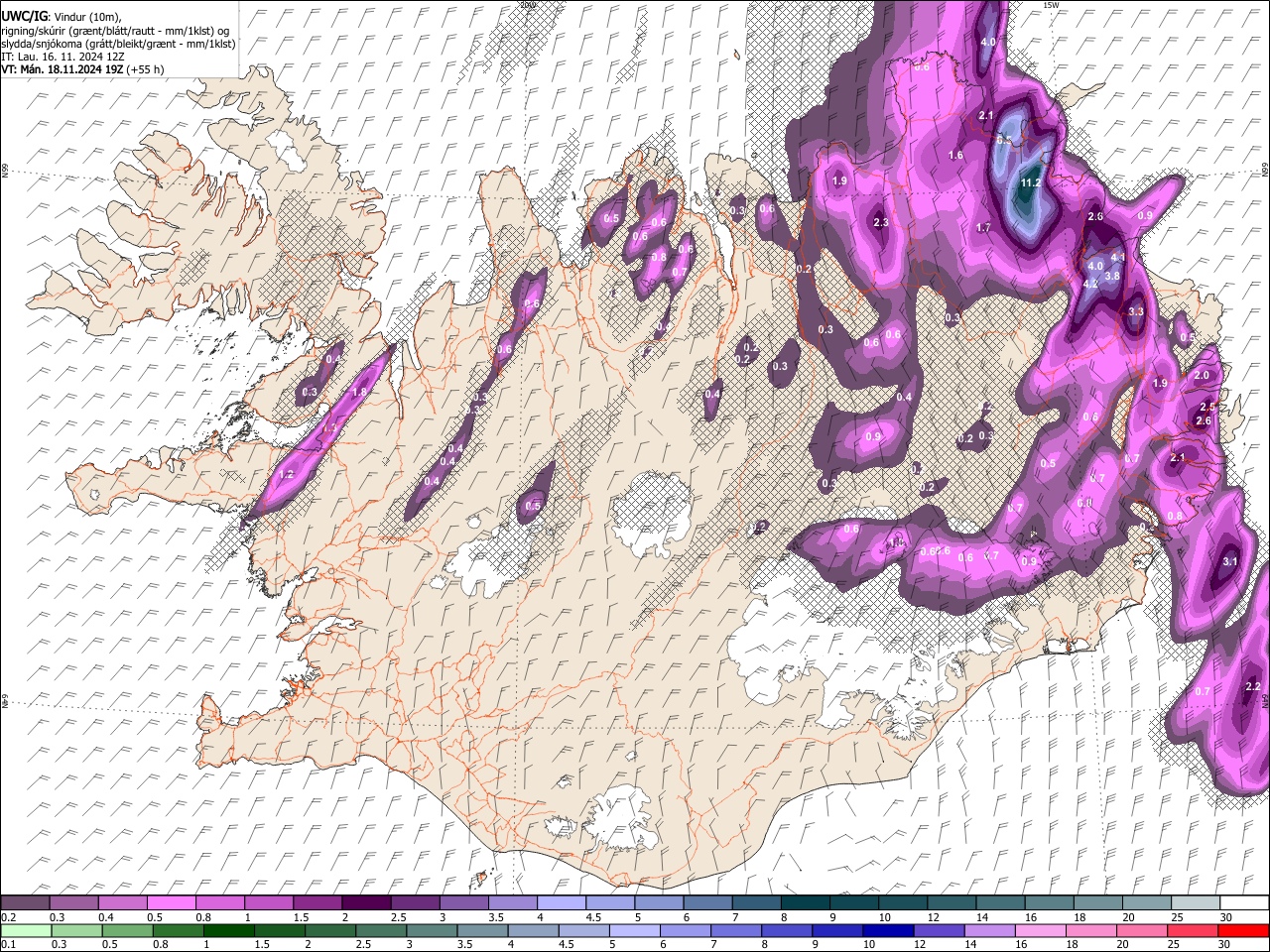1270x952 pixels.
Task: Click the 11.2 precipitation value on map
Action: (x=1030, y=182)
